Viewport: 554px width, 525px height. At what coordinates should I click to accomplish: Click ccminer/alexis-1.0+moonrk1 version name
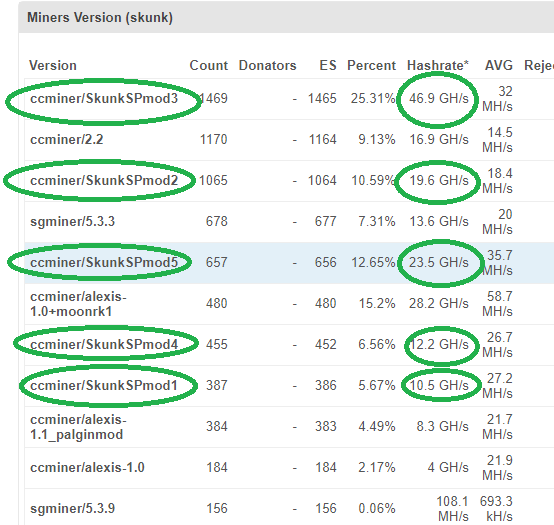click(x=78, y=304)
